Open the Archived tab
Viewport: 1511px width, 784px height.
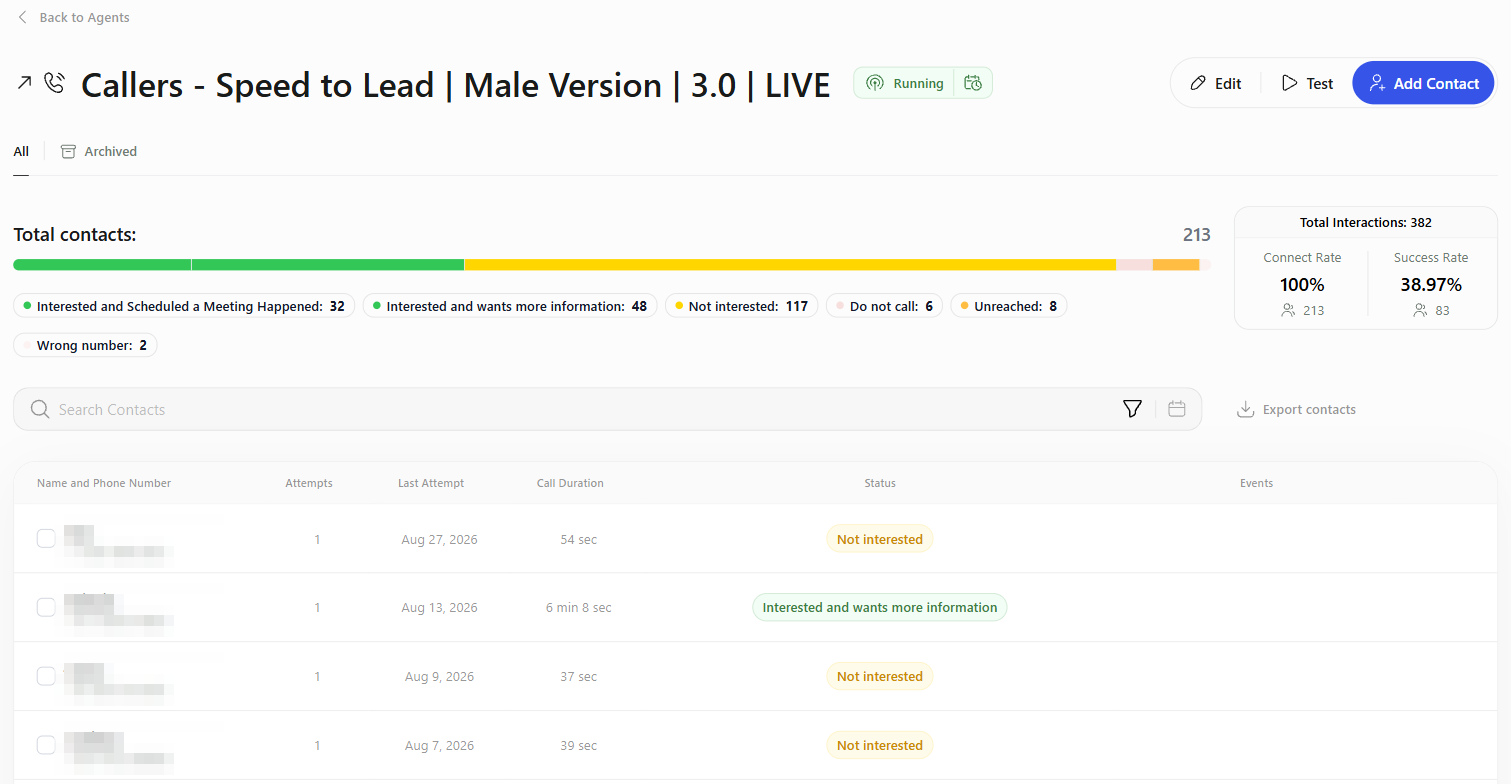(x=99, y=152)
